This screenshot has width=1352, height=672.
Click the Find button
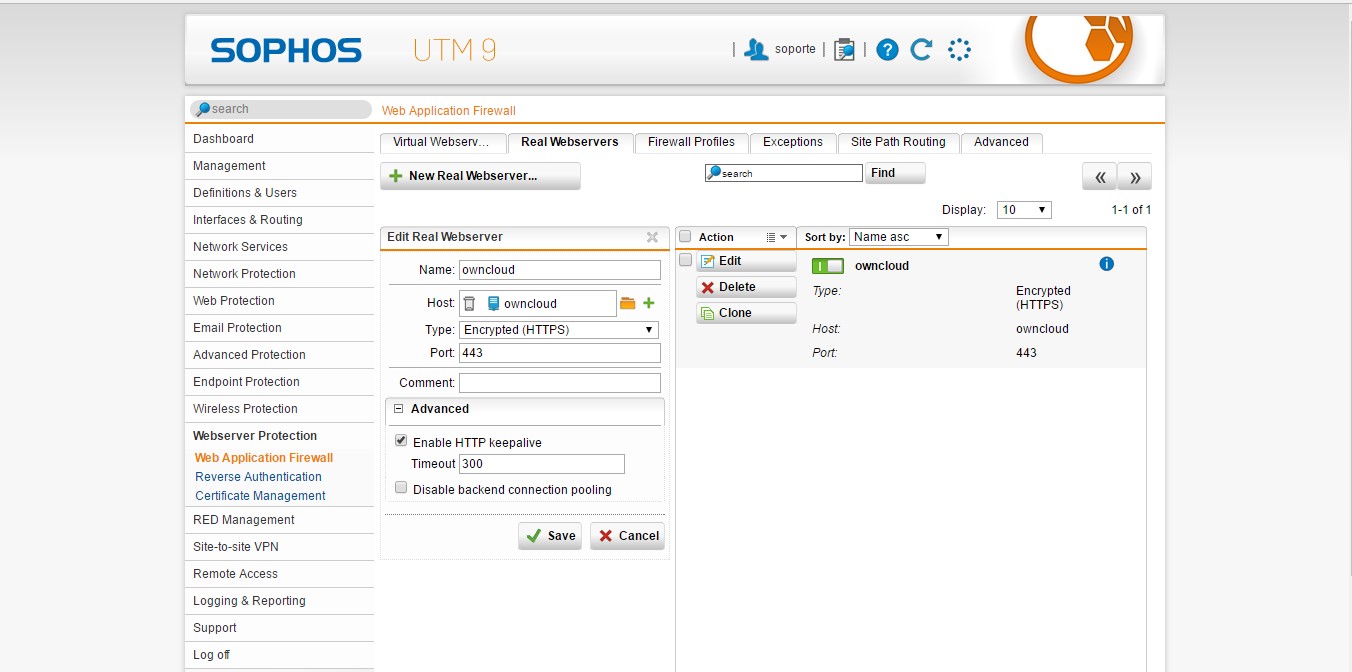tap(895, 173)
